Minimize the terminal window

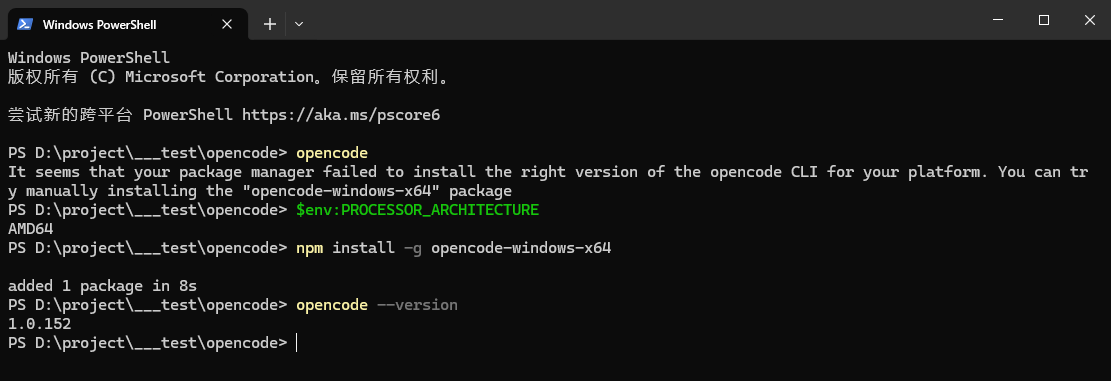[998, 21]
